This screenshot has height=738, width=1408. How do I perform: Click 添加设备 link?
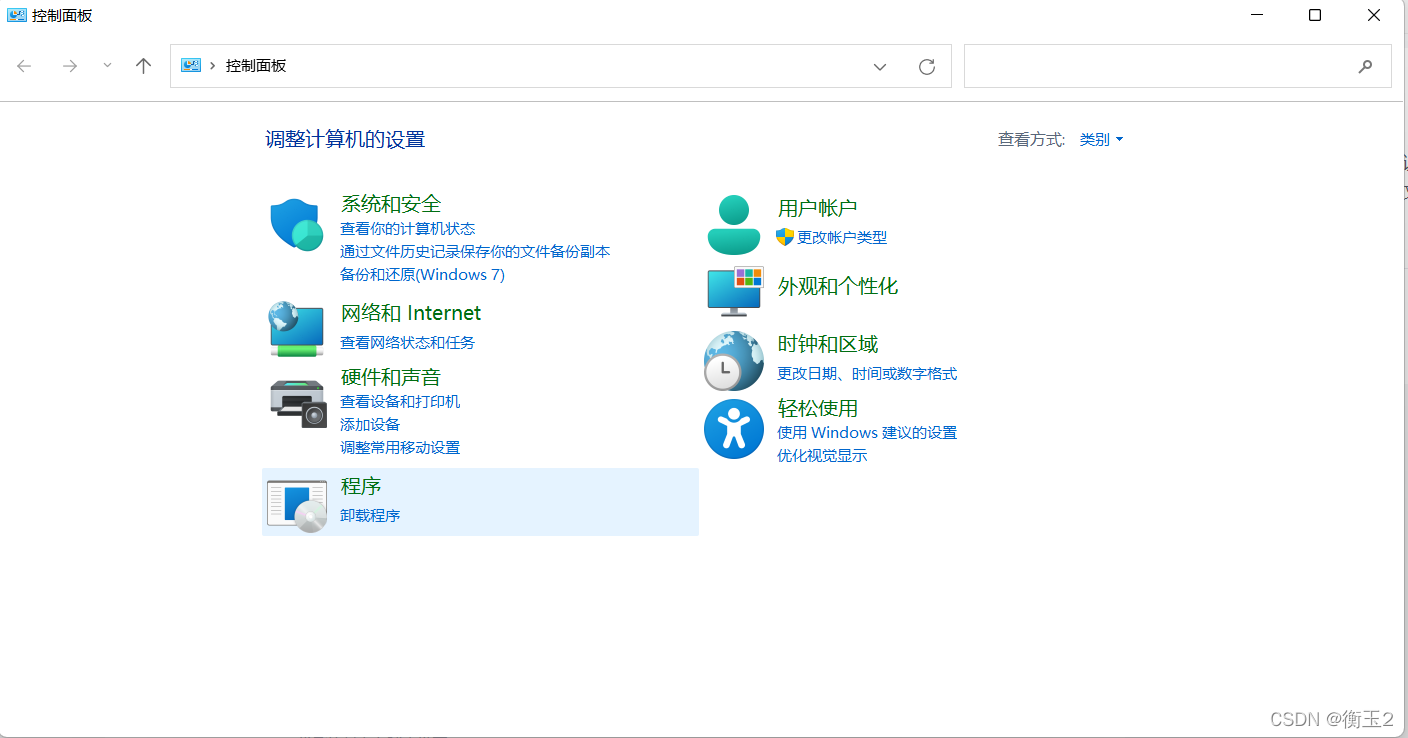click(370, 425)
